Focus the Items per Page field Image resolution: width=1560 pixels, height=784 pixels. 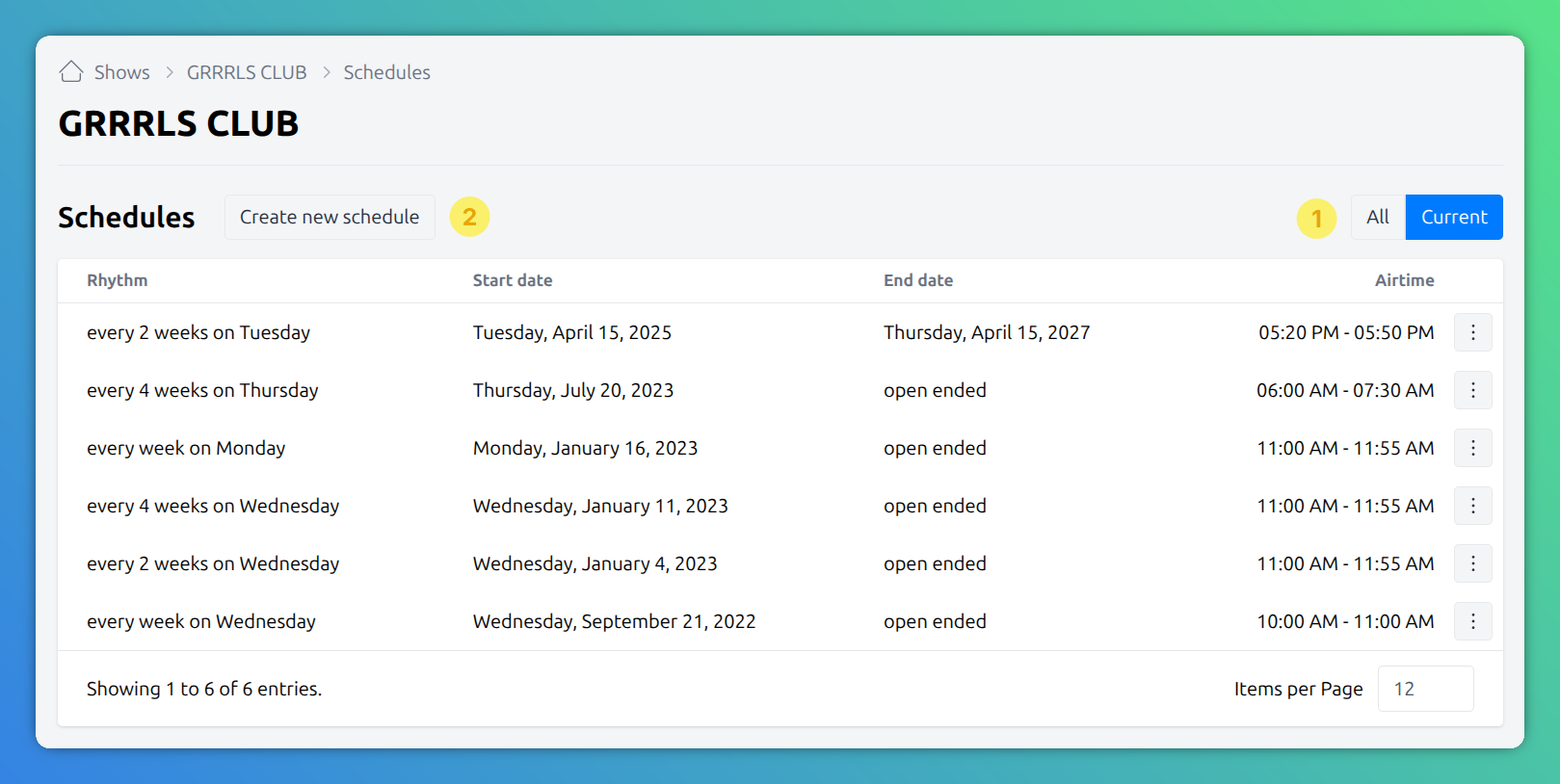[x=1425, y=689]
